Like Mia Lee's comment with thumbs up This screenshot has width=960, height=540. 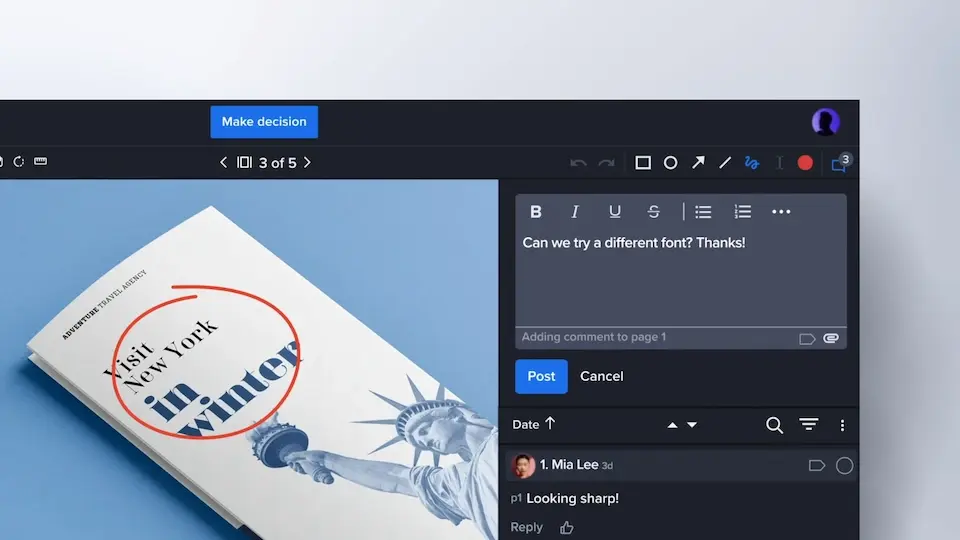tap(567, 528)
